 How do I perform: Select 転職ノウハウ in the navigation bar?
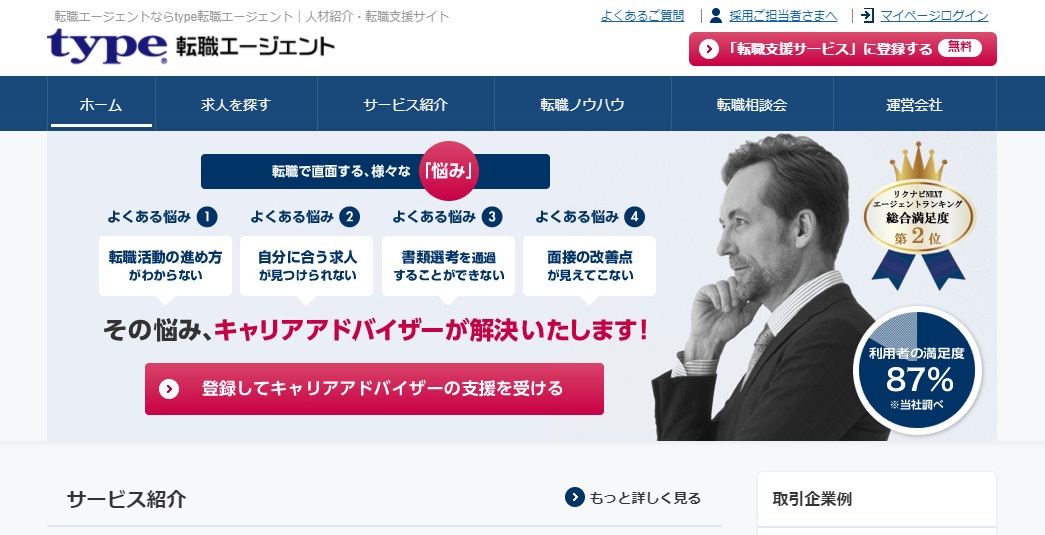582,104
